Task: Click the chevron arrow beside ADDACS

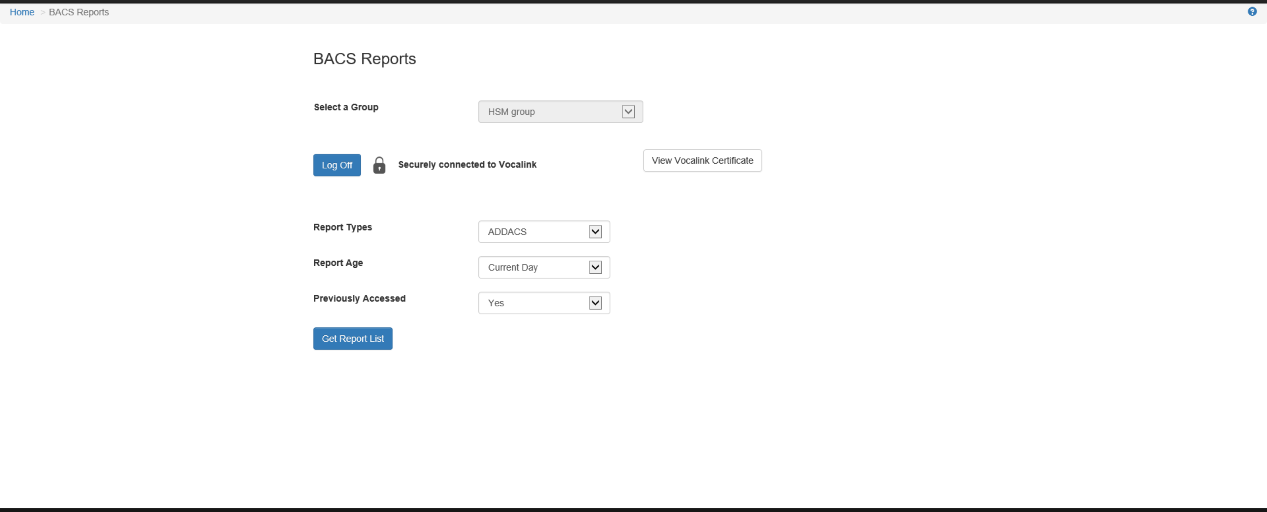Action: coord(595,232)
